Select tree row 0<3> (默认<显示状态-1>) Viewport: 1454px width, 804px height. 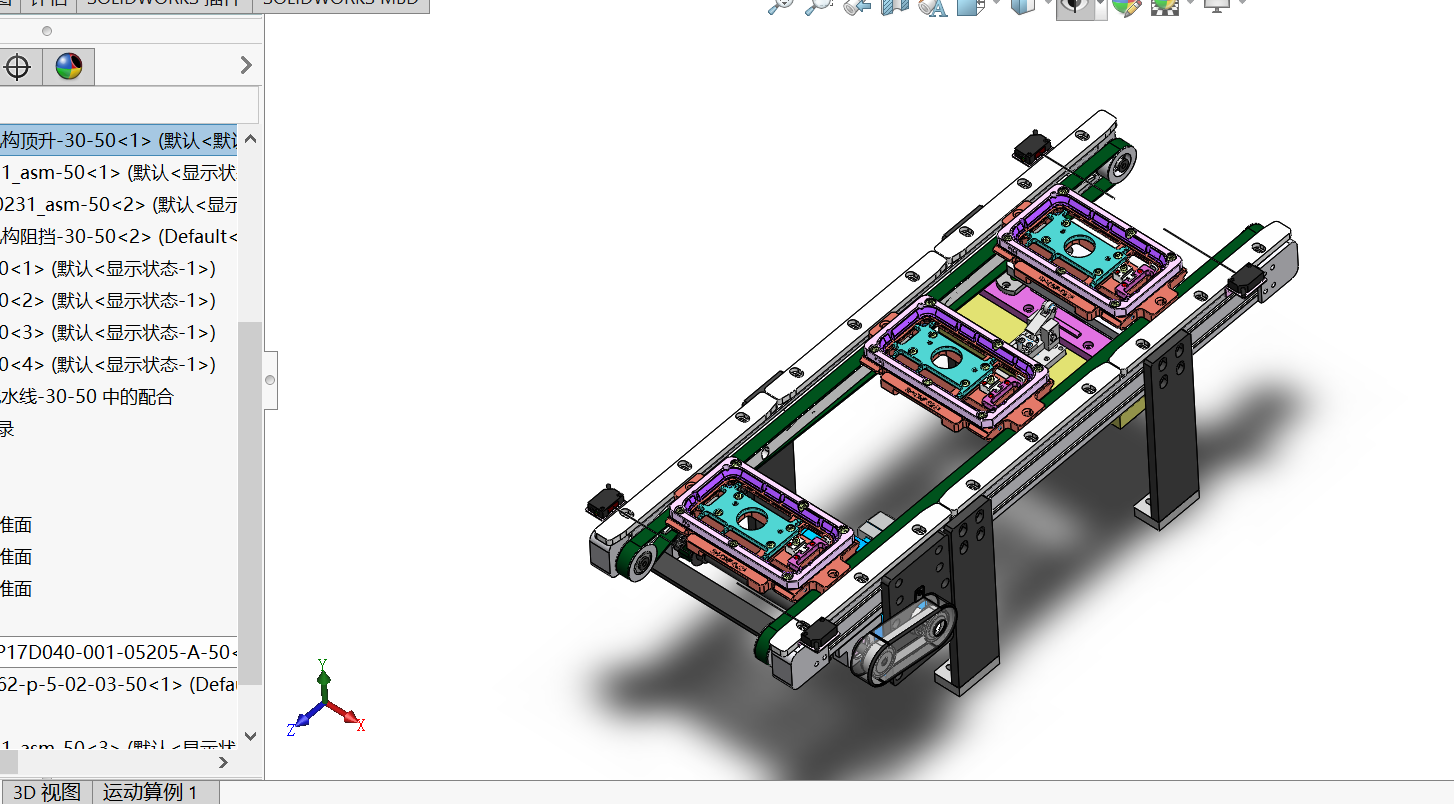[108, 333]
